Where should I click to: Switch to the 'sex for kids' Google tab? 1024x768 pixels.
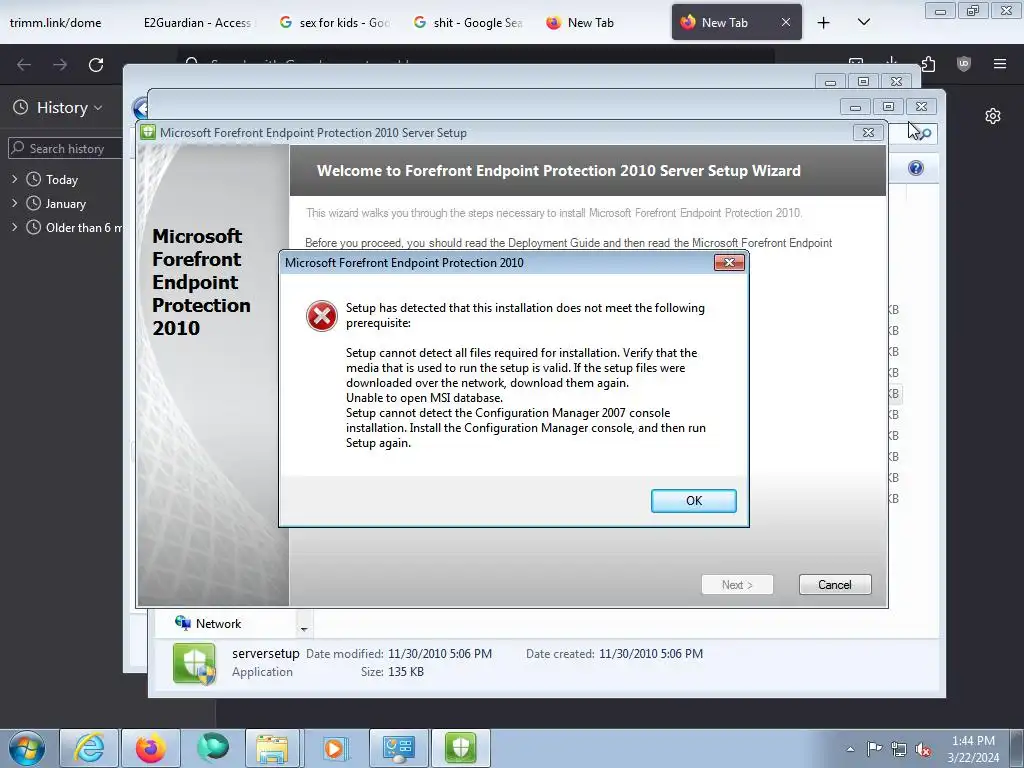coord(334,23)
